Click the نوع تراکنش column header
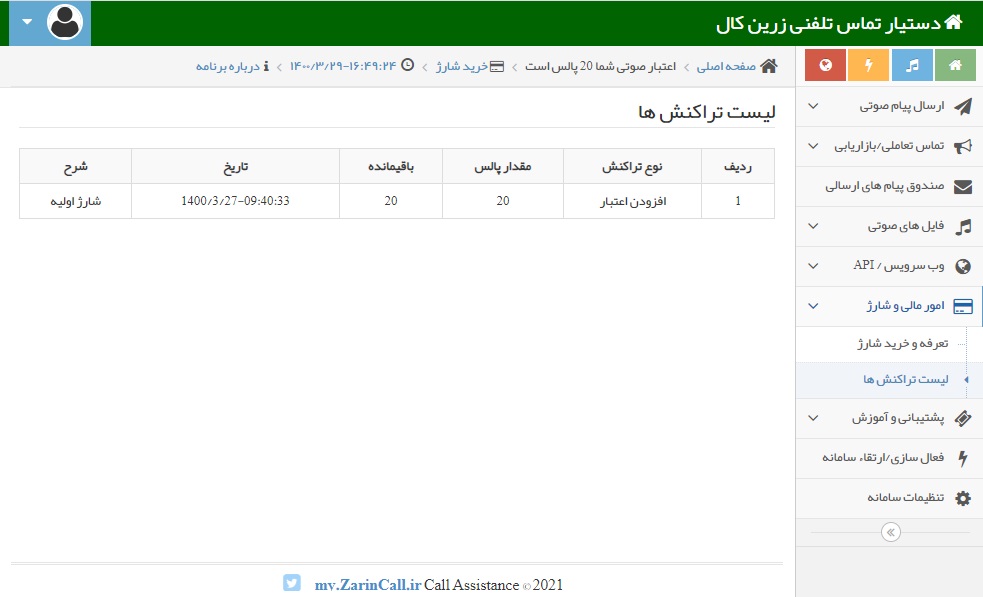The width and height of the screenshot is (983, 597). (632, 166)
